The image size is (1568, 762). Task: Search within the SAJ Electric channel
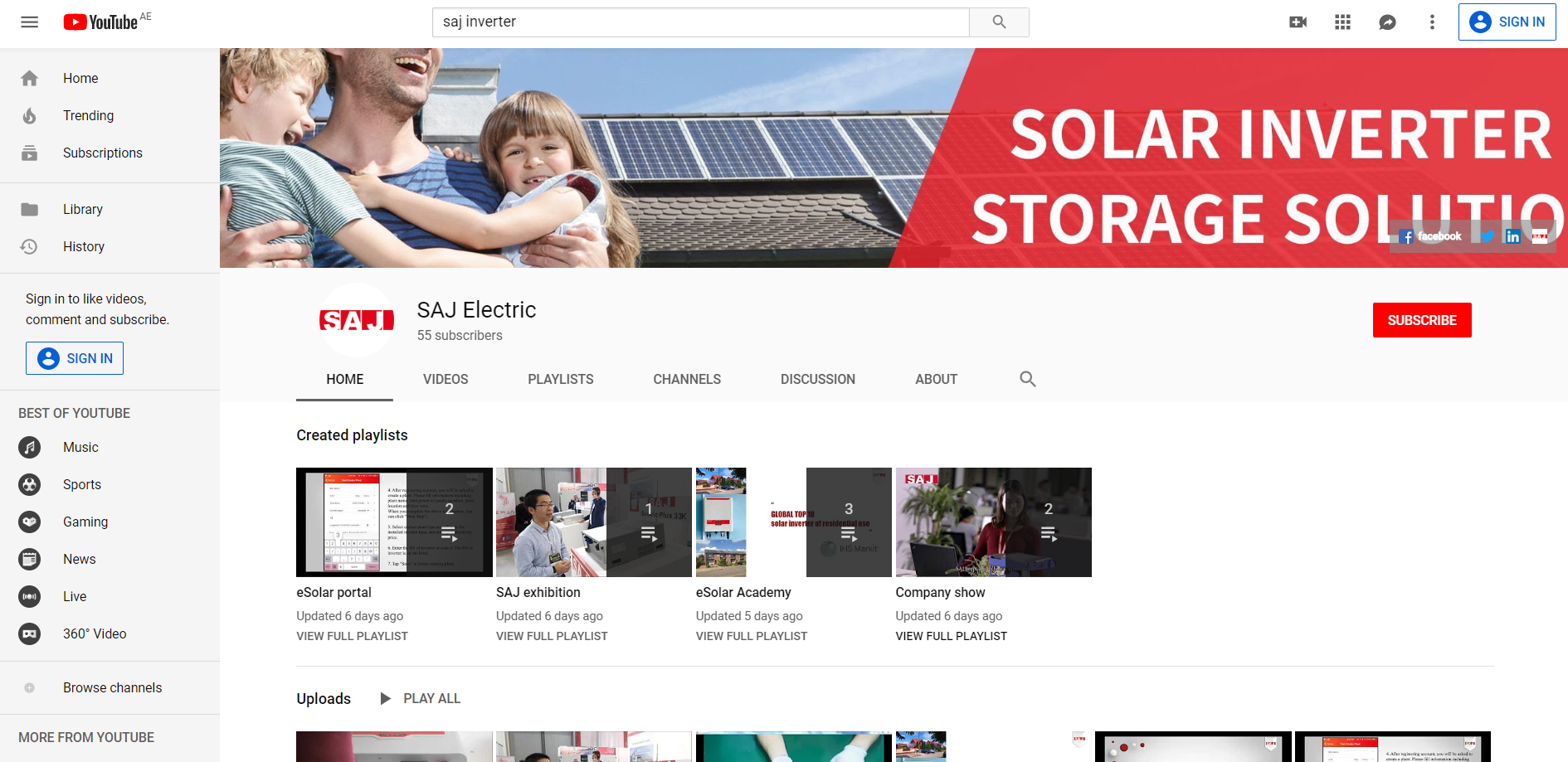[x=1028, y=379]
